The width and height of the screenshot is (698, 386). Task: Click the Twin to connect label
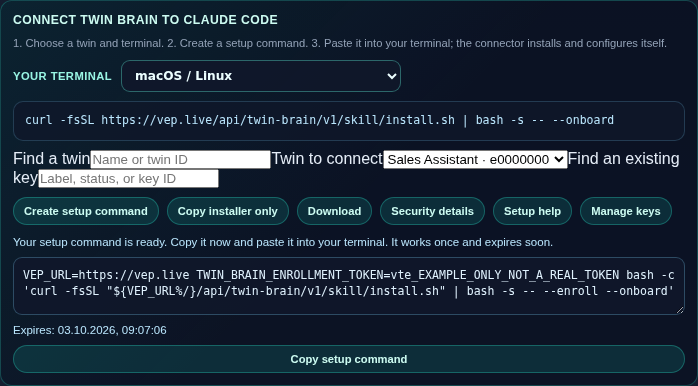327,158
